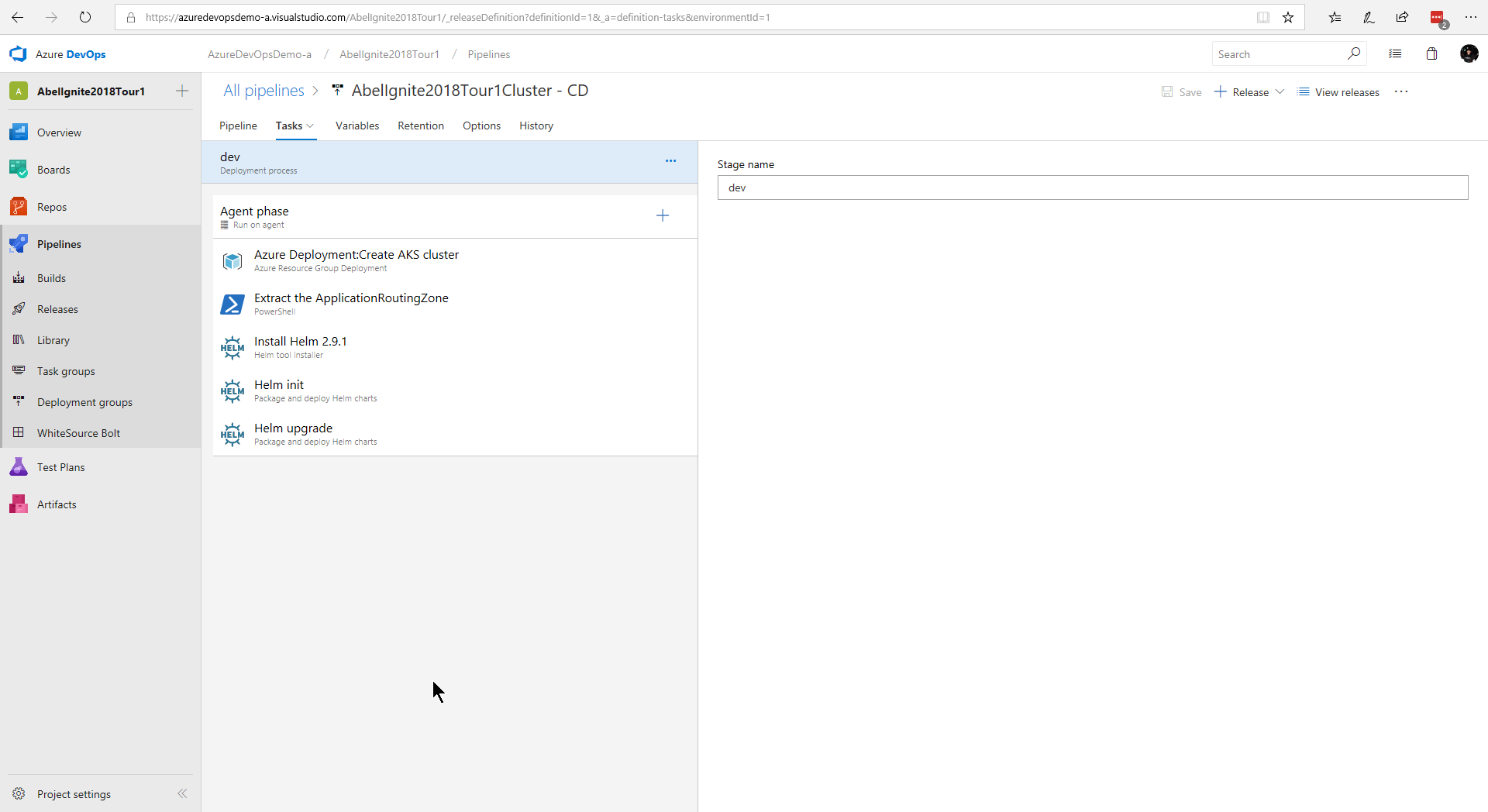Click the Search box
Screen dimensions: 1488x812
[x=1279, y=54]
